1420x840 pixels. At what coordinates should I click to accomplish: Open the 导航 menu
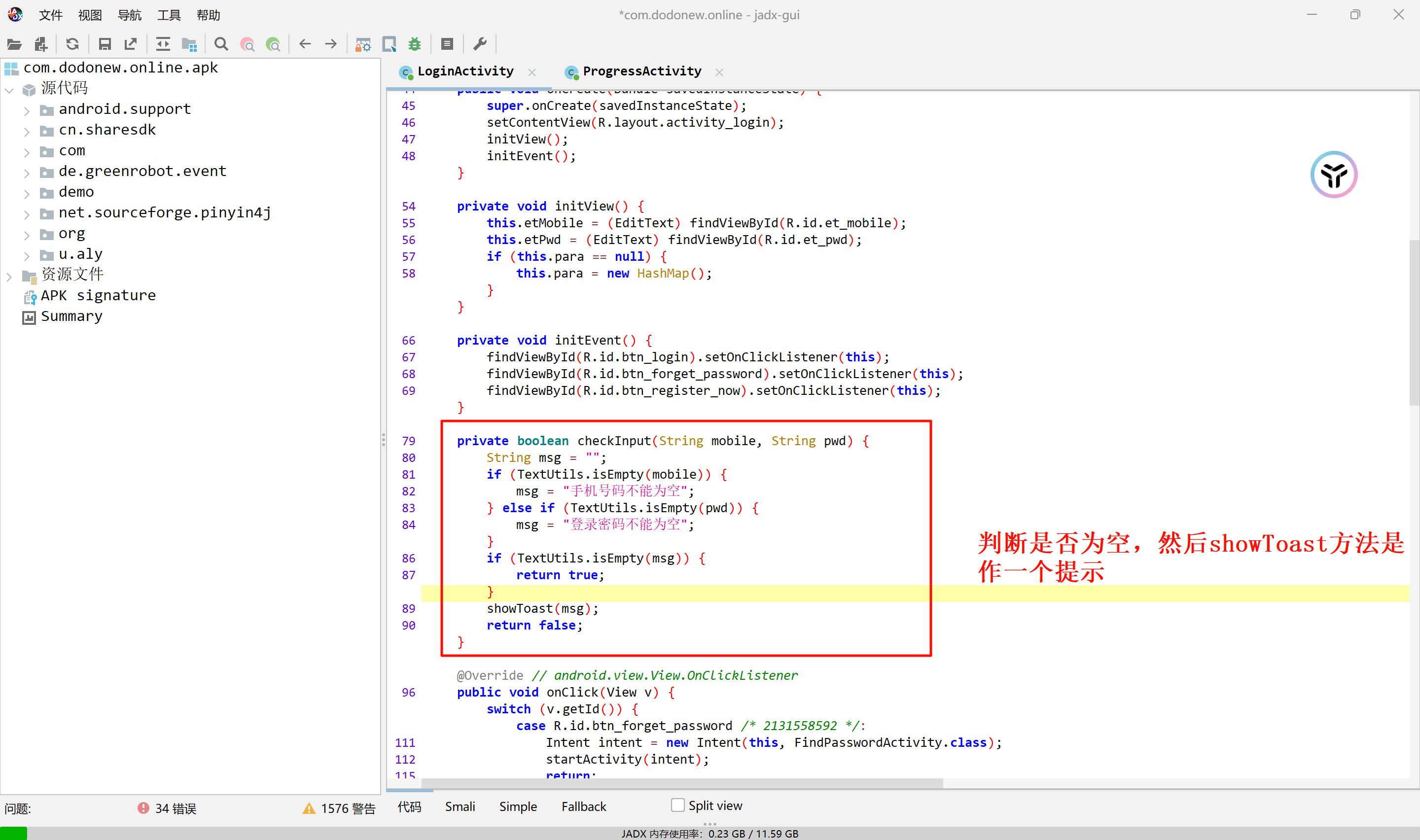(129, 15)
